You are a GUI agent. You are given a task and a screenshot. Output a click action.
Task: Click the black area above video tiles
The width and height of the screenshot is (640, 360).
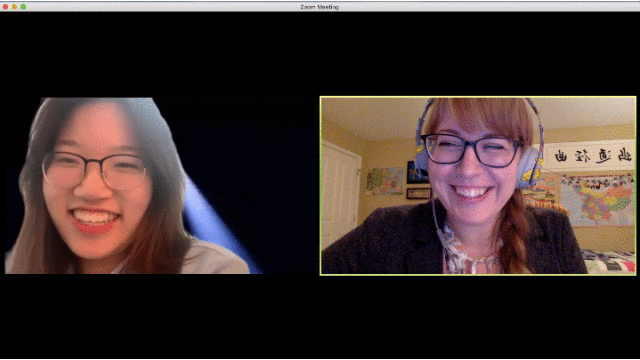point(320,53)
